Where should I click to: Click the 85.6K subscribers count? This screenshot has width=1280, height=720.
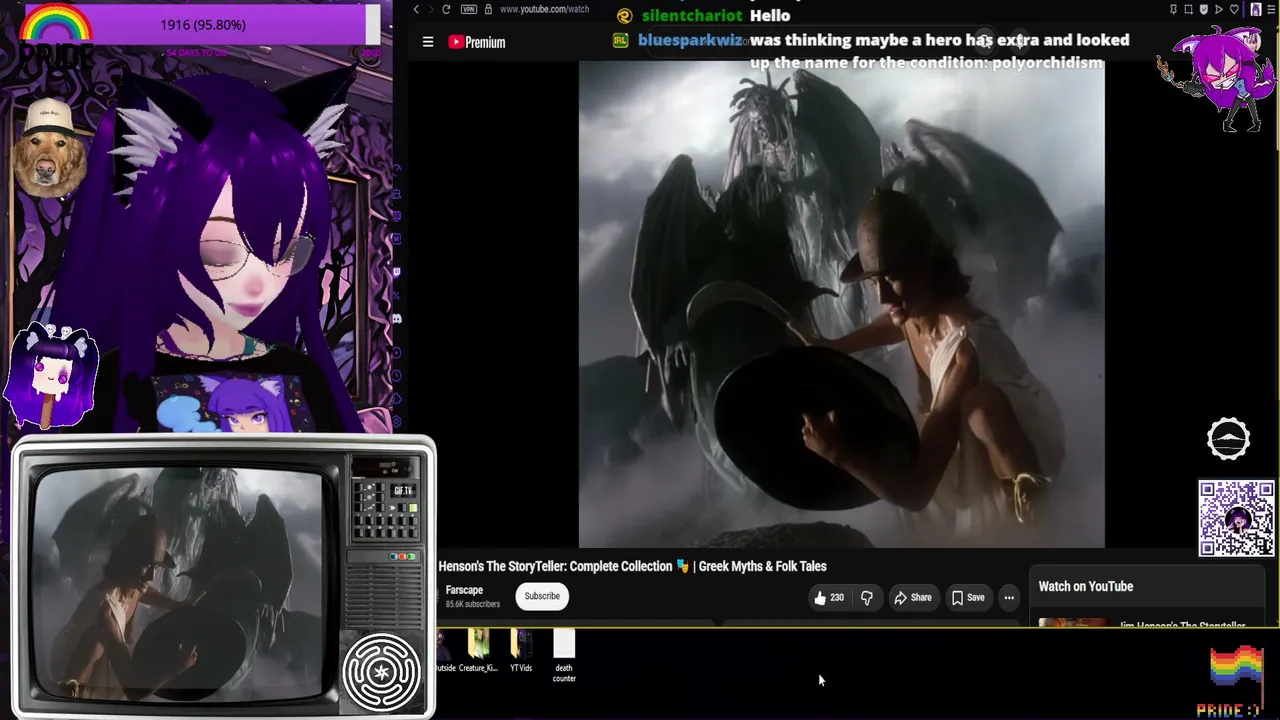click(473, 604)
